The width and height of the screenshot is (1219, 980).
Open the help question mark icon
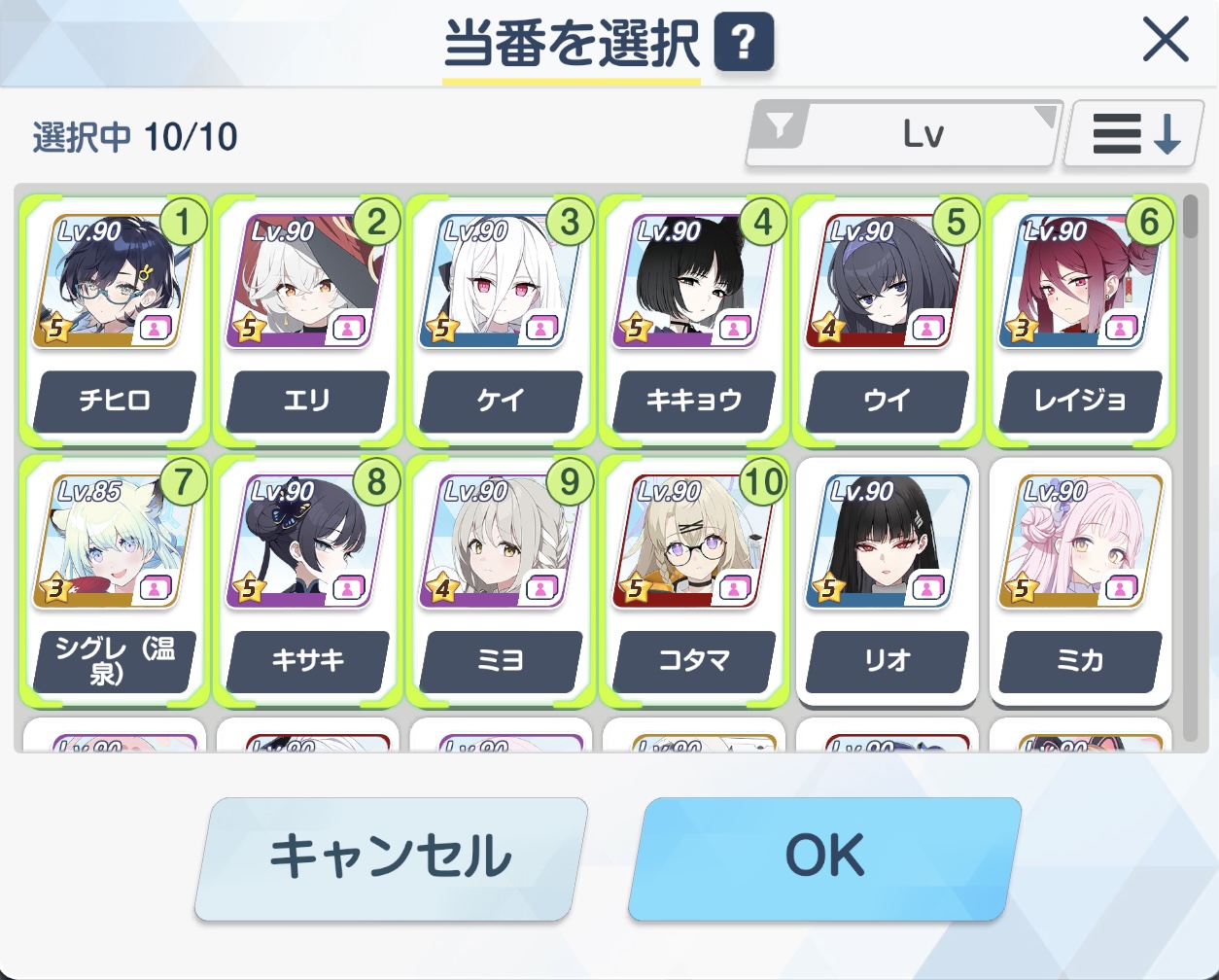click(x=744, y=41)
